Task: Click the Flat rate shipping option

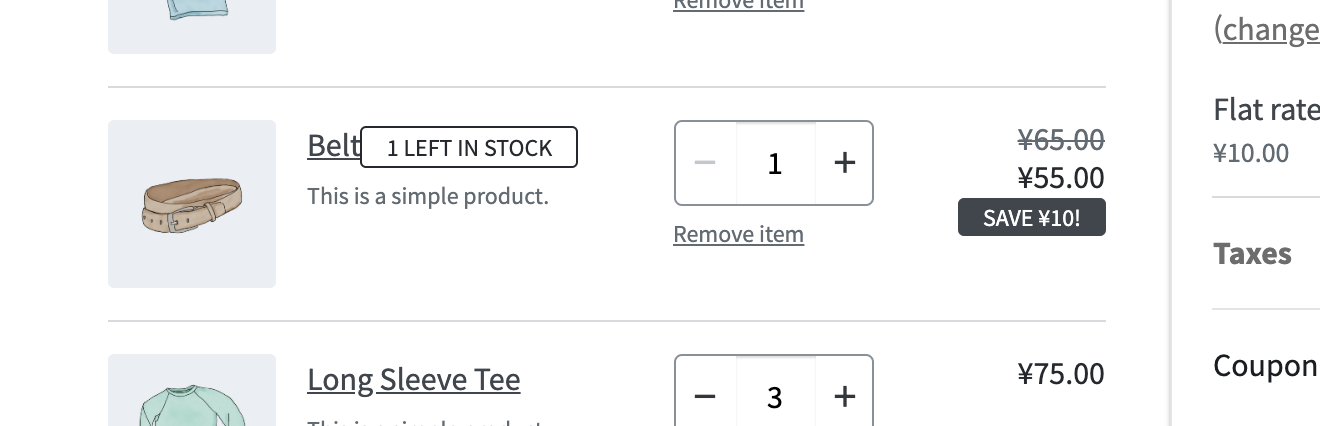Action: point(1265,108)
